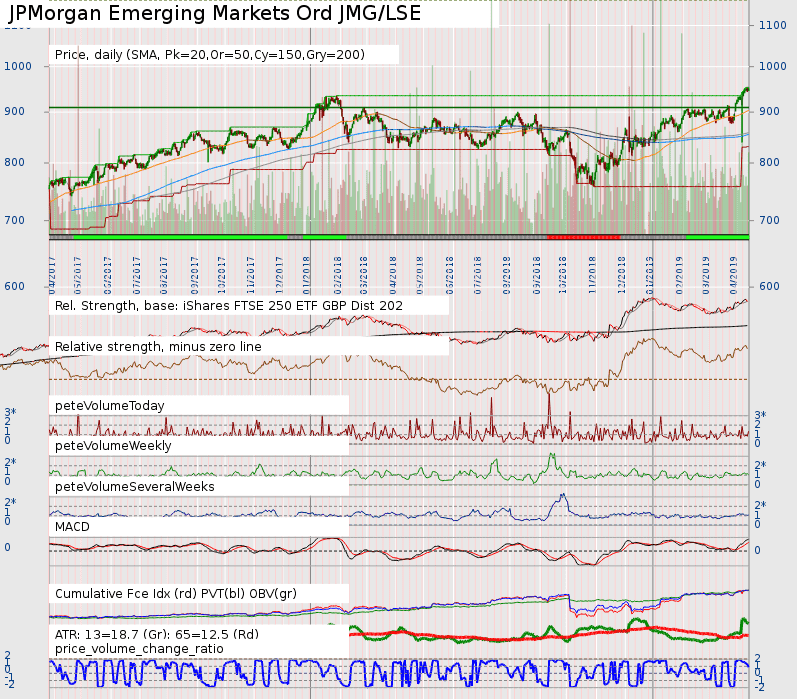Click the Cumulative Fce Idx PVT OBV label

pyautogui.click(x=176, y=594)
